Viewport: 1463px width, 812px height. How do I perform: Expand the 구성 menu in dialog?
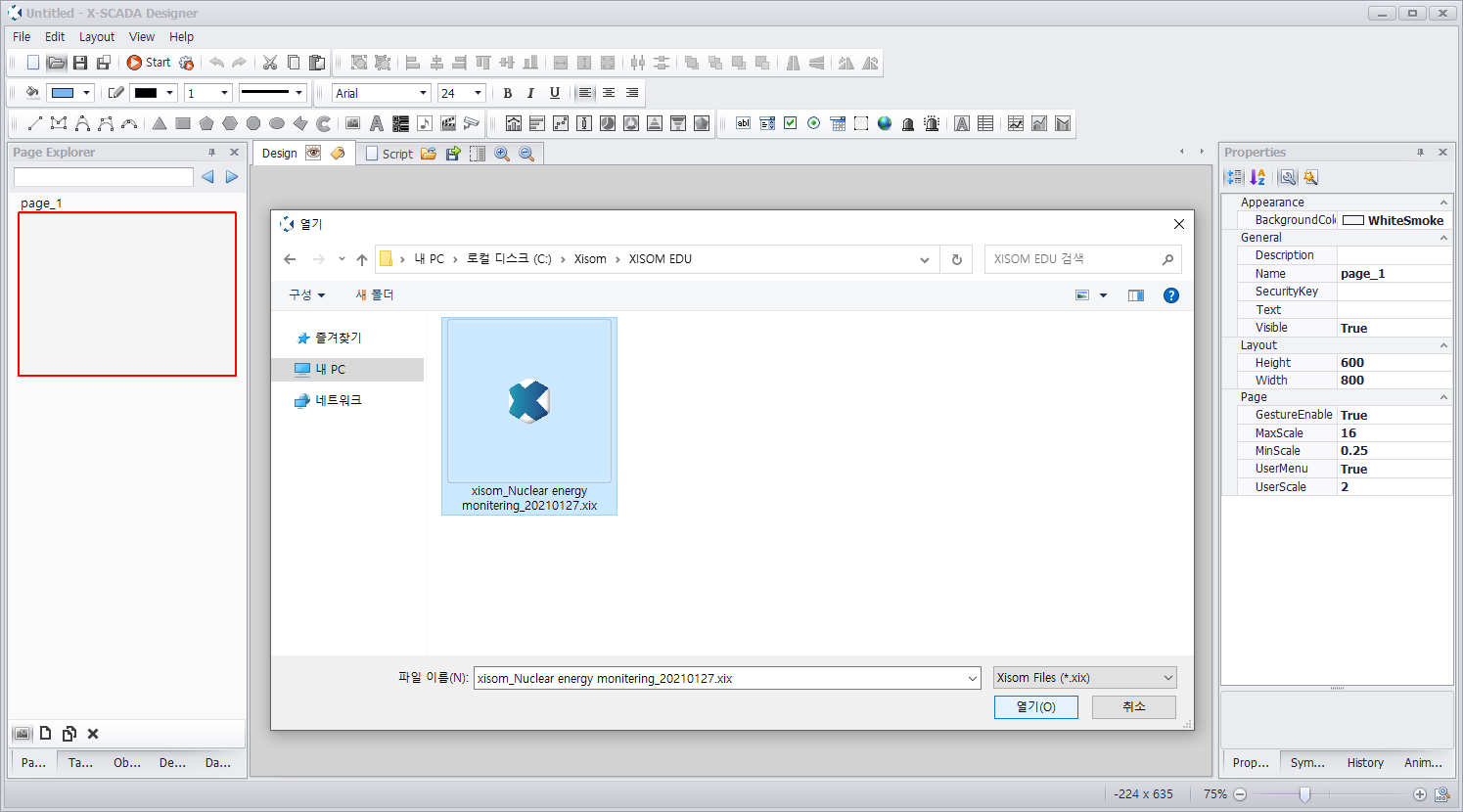306,294
